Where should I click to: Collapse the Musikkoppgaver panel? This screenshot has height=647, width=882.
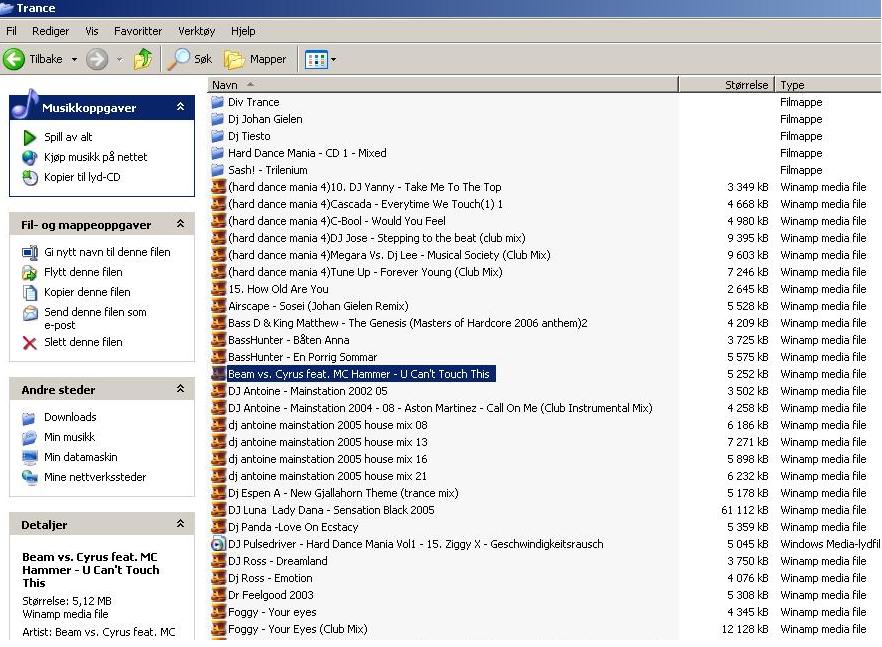click(x=181, y=106)
